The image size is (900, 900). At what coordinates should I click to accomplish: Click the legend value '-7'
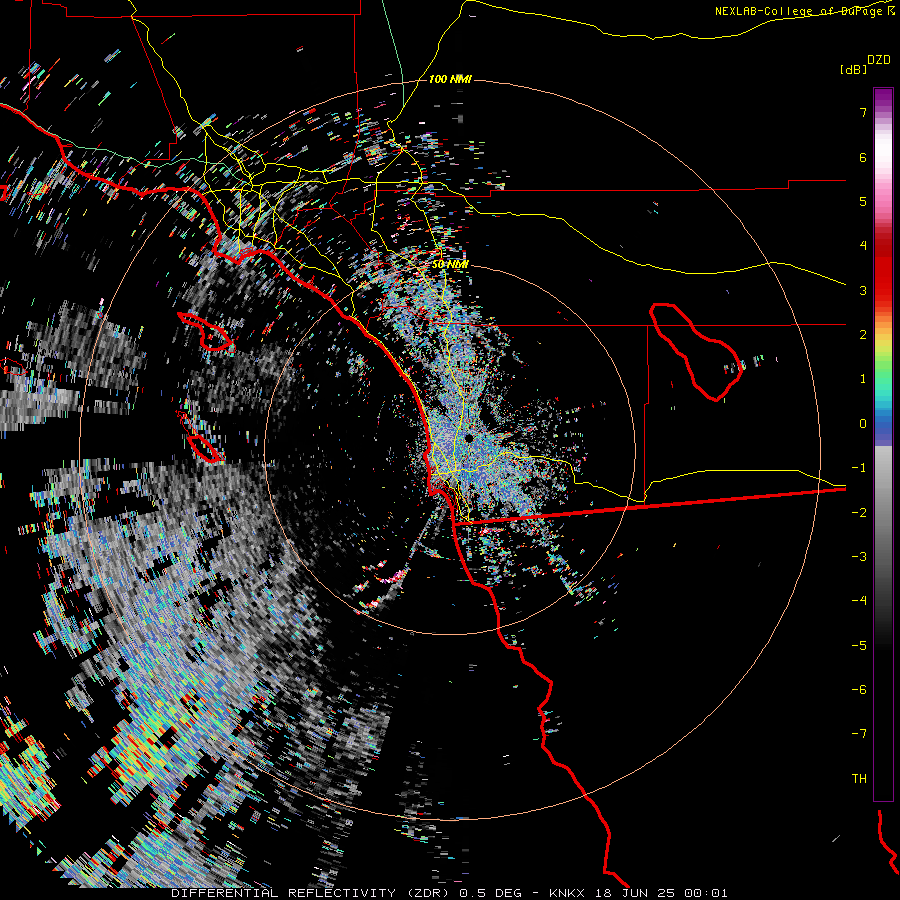pyautogui.click(x=859, y=734)
